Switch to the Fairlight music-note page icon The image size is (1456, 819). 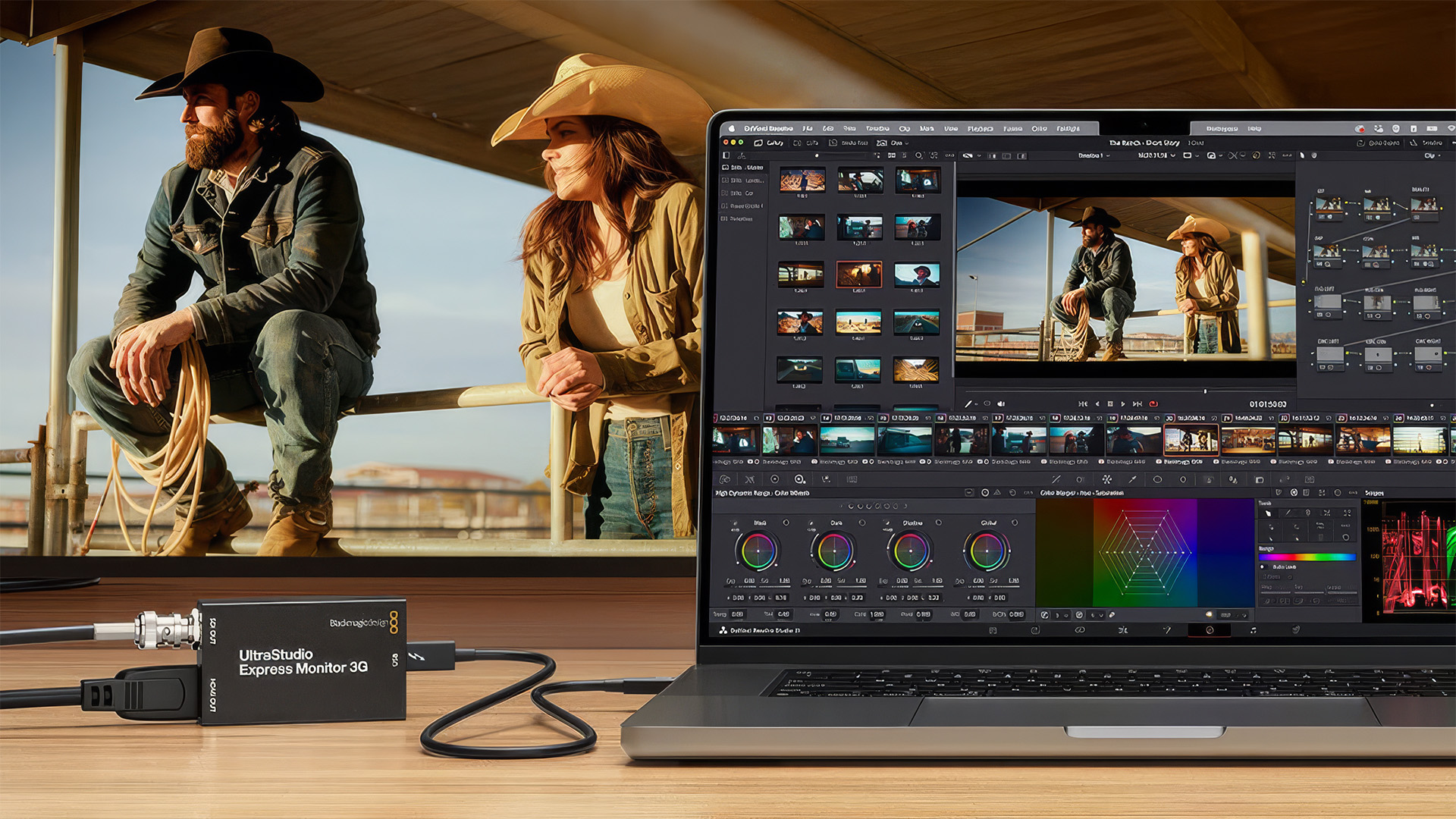(x=1253, y=630)
